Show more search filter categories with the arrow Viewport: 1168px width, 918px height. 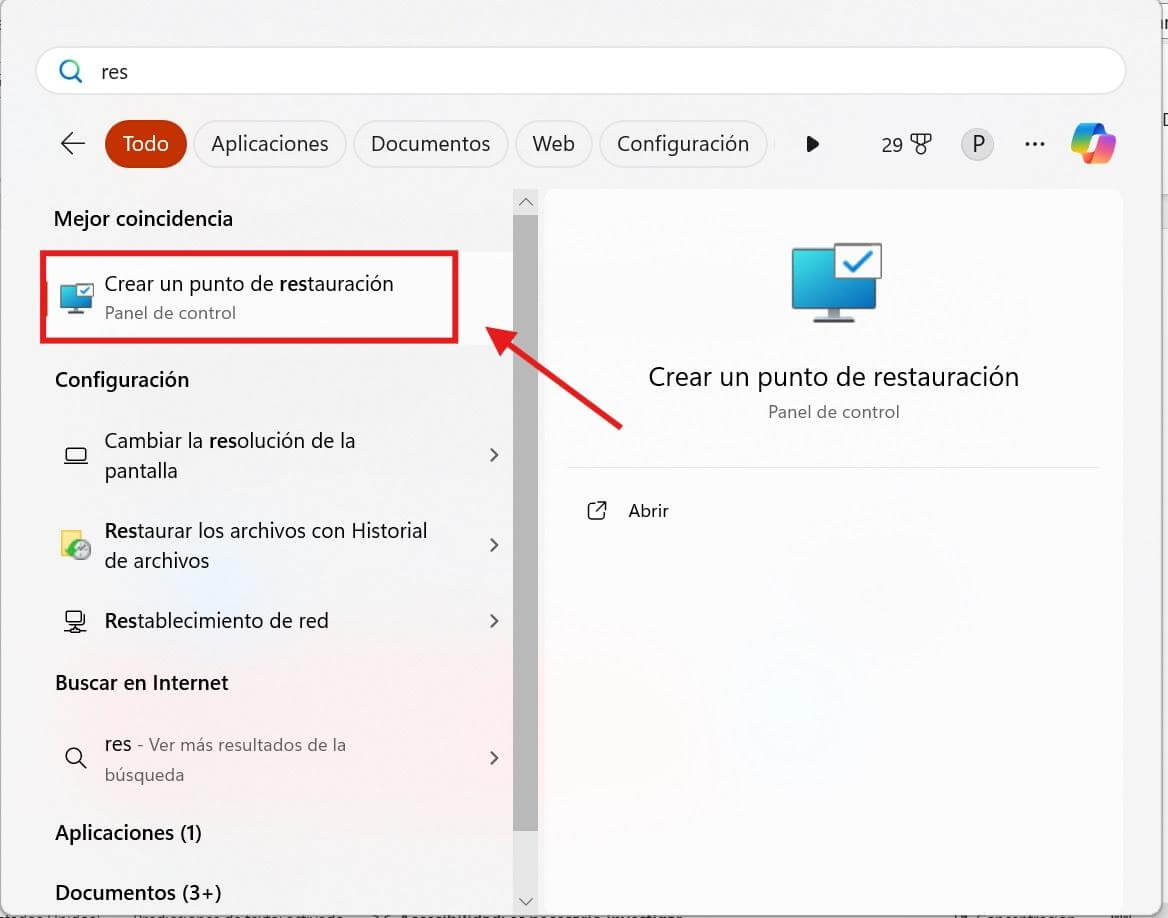click(812, 143)
